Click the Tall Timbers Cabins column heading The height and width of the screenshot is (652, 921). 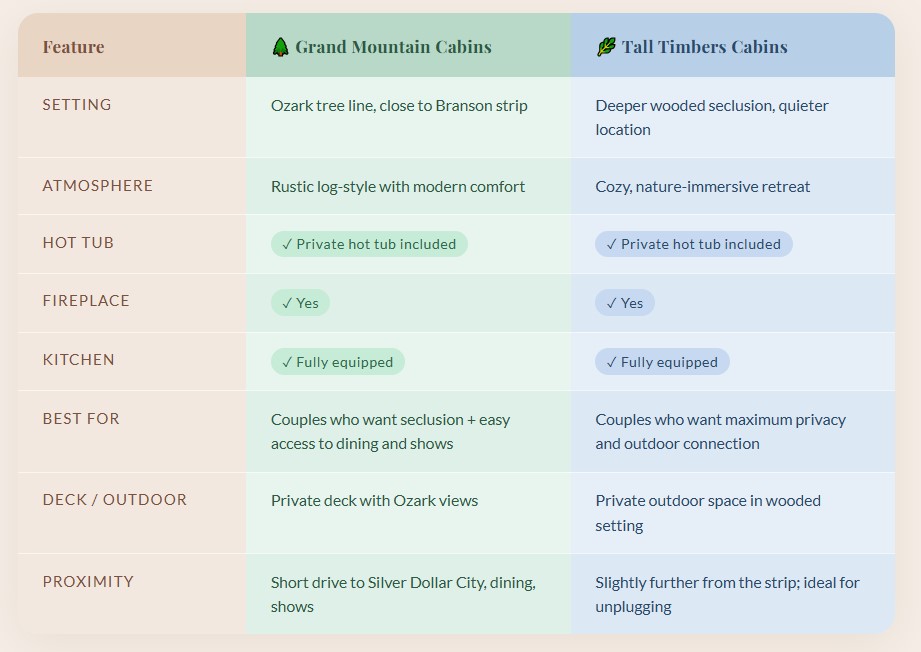tap(704, 47)
